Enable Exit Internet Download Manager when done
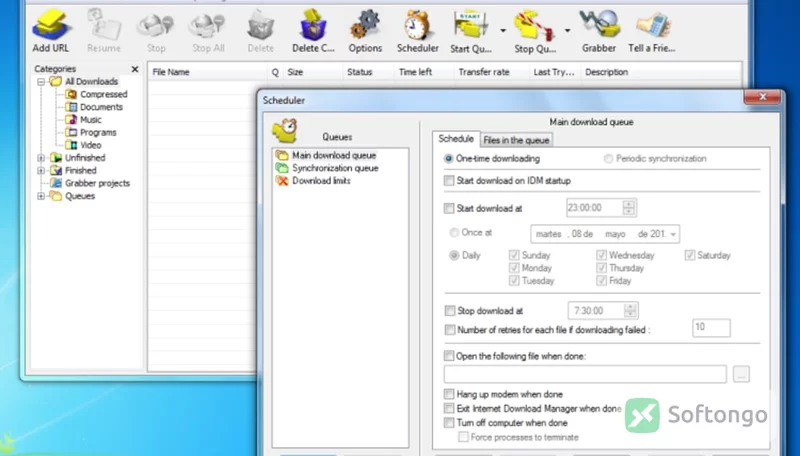The height and width of the screenshot is (456, 800). pyautogui.click(x=449, y=408)
